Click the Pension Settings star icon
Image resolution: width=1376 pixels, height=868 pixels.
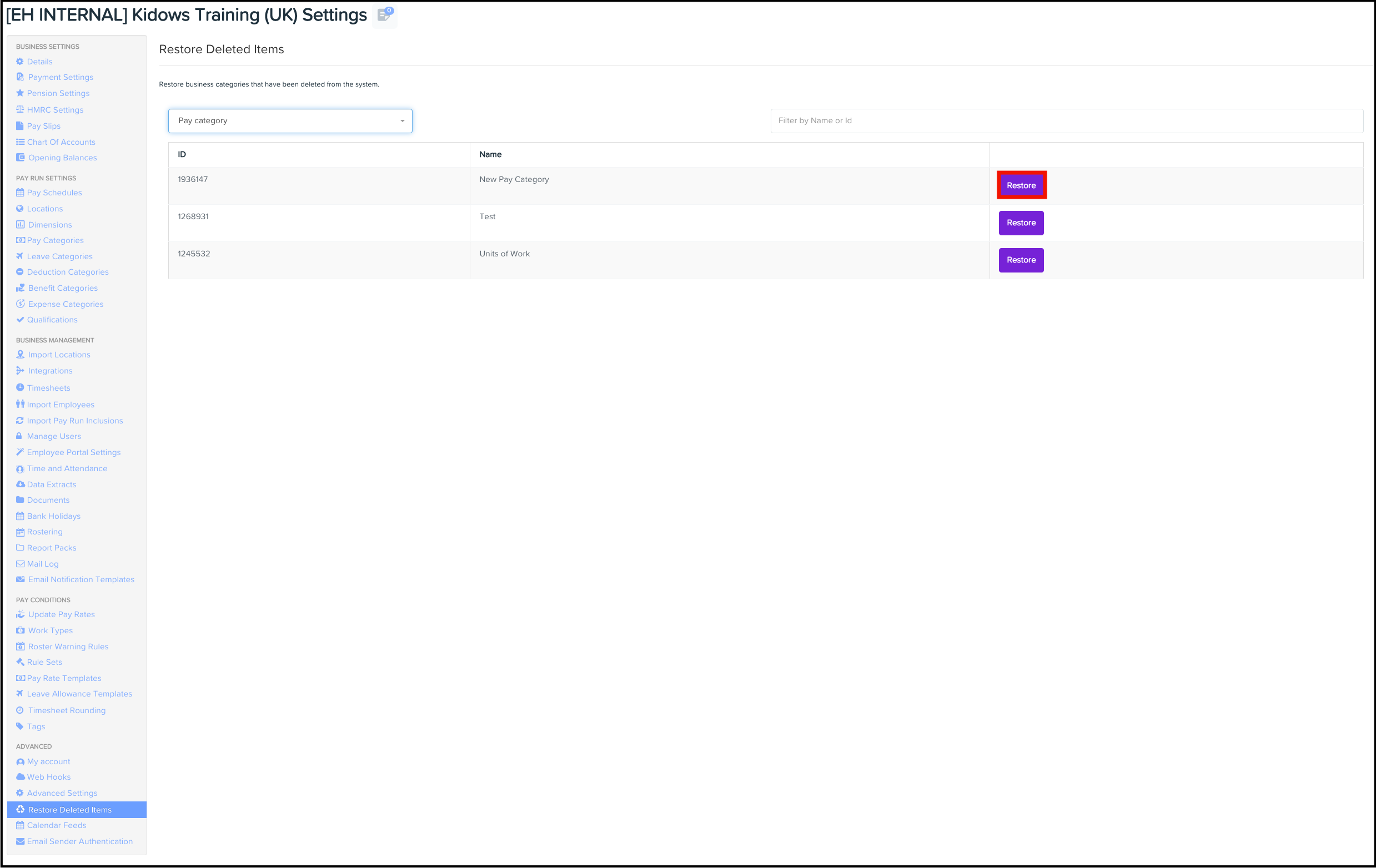pos(20,93)
